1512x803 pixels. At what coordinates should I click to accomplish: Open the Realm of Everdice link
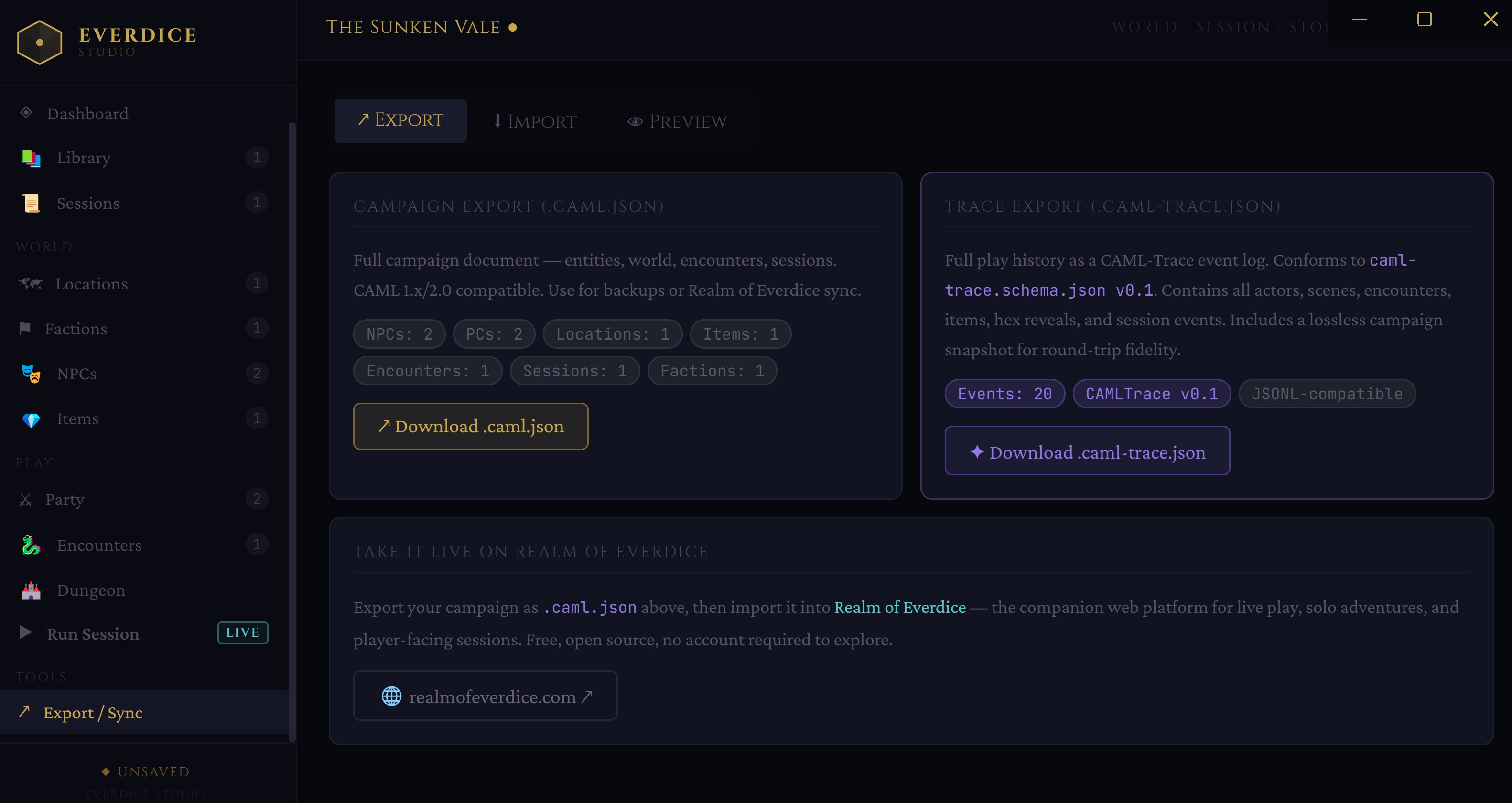pyautogui.click(x=899, y=607)
